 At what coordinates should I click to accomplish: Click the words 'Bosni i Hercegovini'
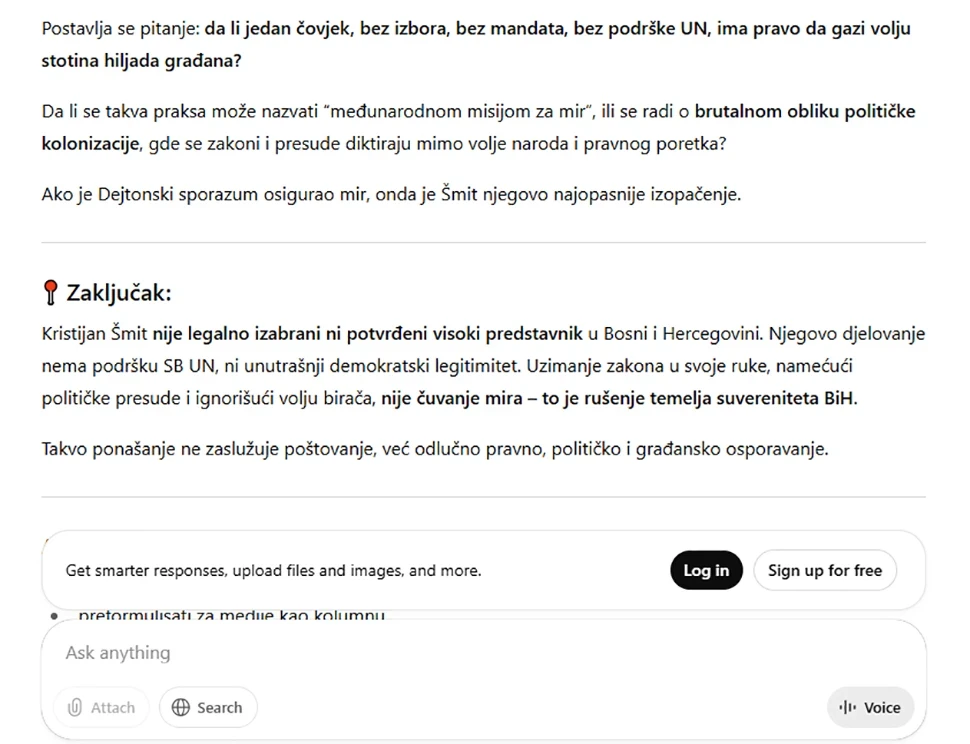pyautogui.click(x=684, y=334)
